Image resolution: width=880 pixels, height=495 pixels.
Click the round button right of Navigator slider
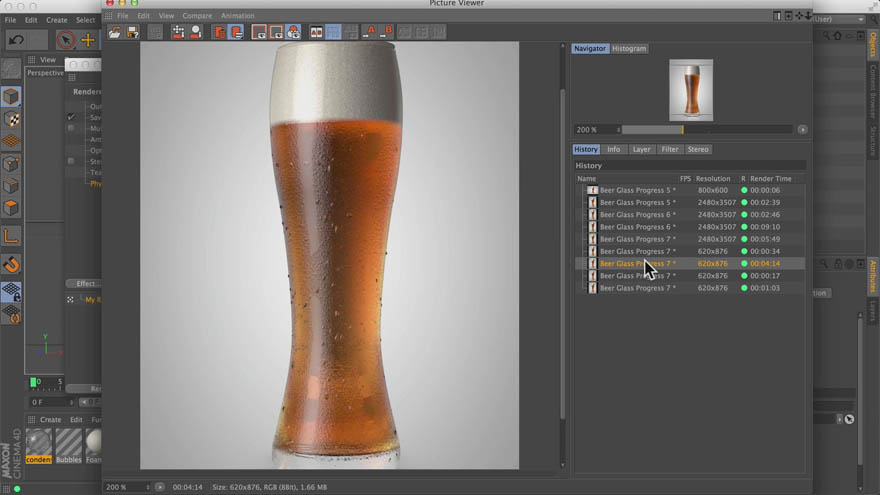click(803, 130)
